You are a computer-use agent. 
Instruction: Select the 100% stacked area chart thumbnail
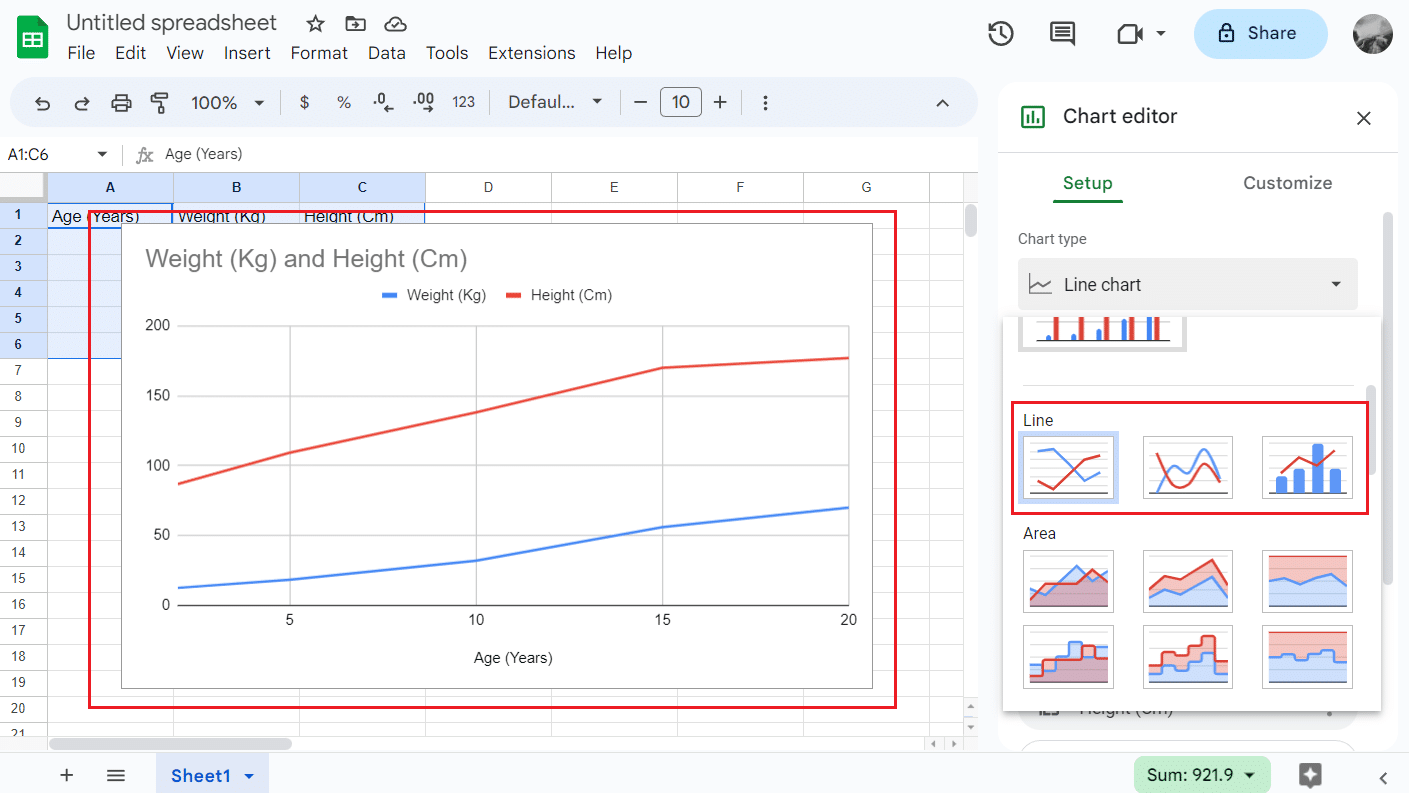(x=1307, y=581)
